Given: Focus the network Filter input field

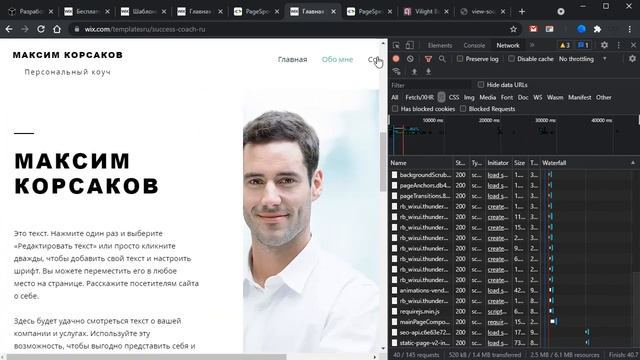Looking at the screenshot, I should (x=430, y=85).
